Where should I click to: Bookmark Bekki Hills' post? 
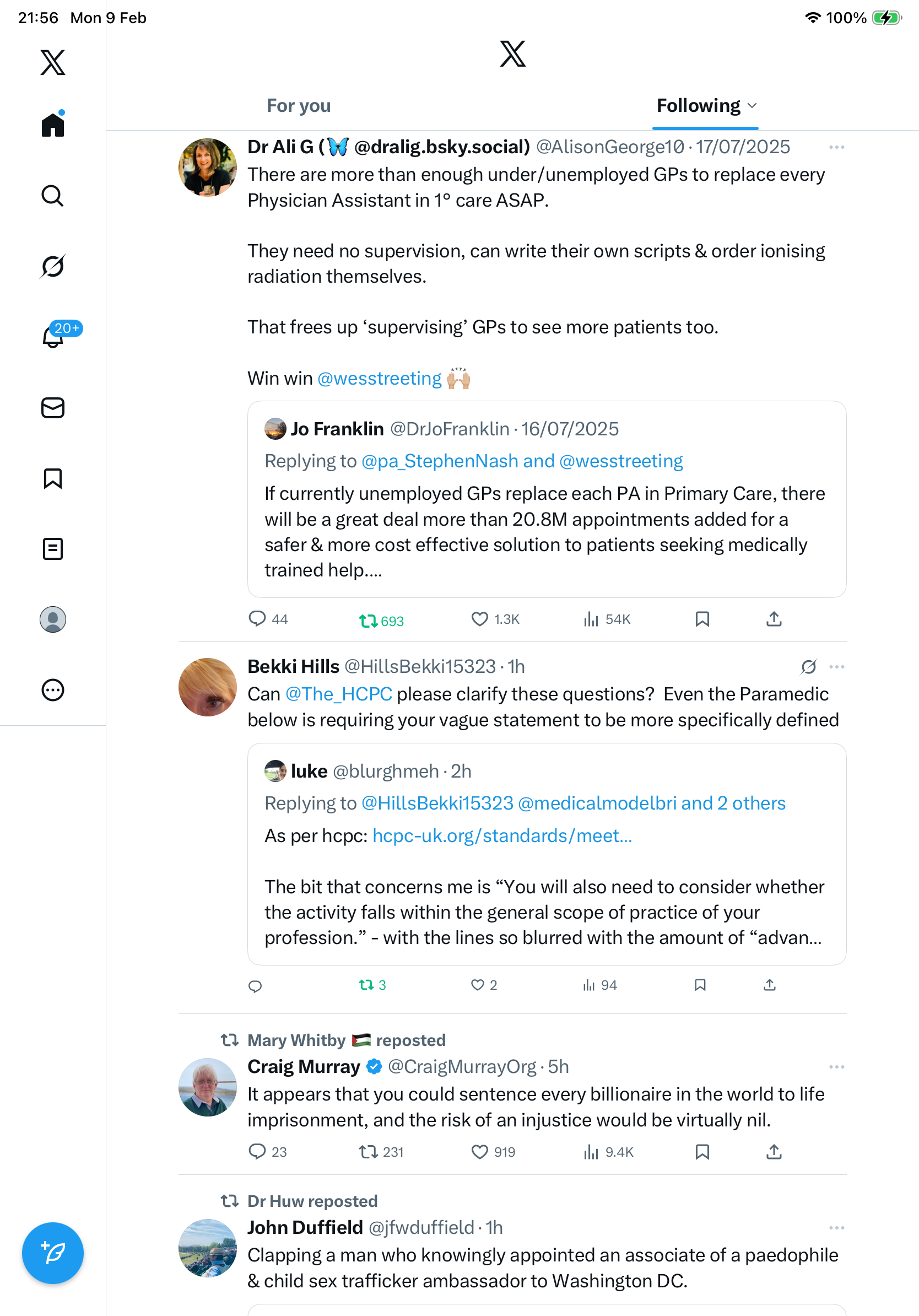point(700,985)
